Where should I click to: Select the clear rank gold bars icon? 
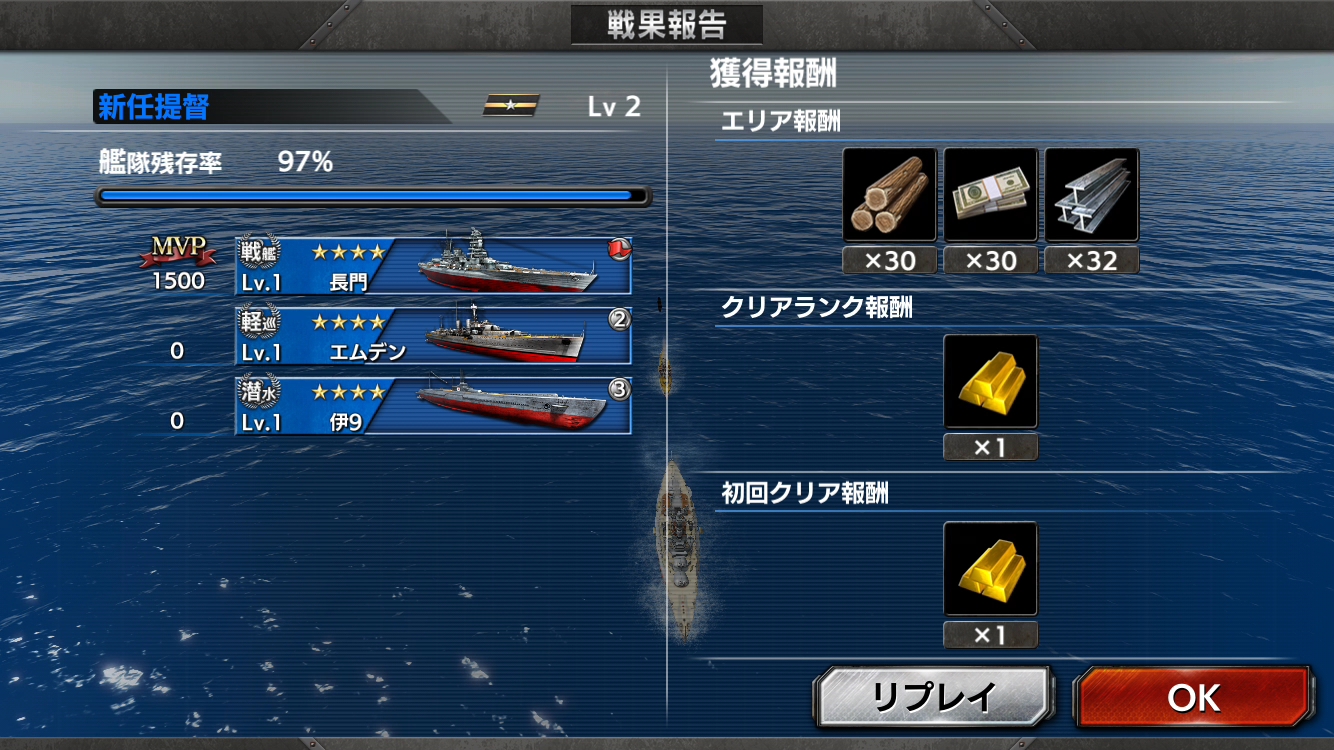tap(991, 382)
